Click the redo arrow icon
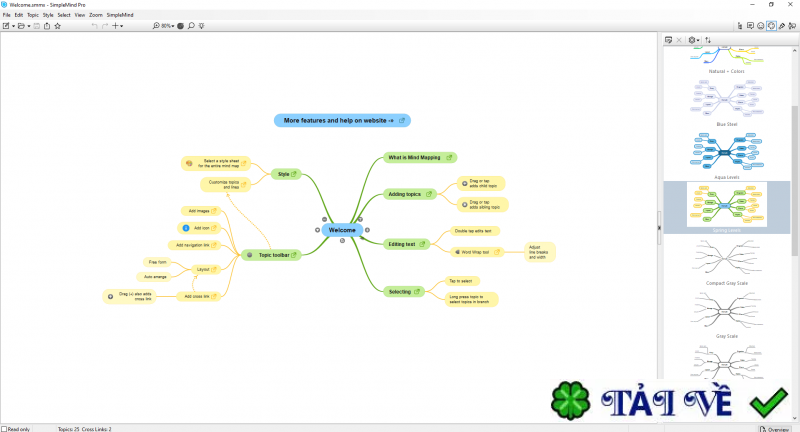This screenshot has height=432, width=800. (x=105, y=26)
